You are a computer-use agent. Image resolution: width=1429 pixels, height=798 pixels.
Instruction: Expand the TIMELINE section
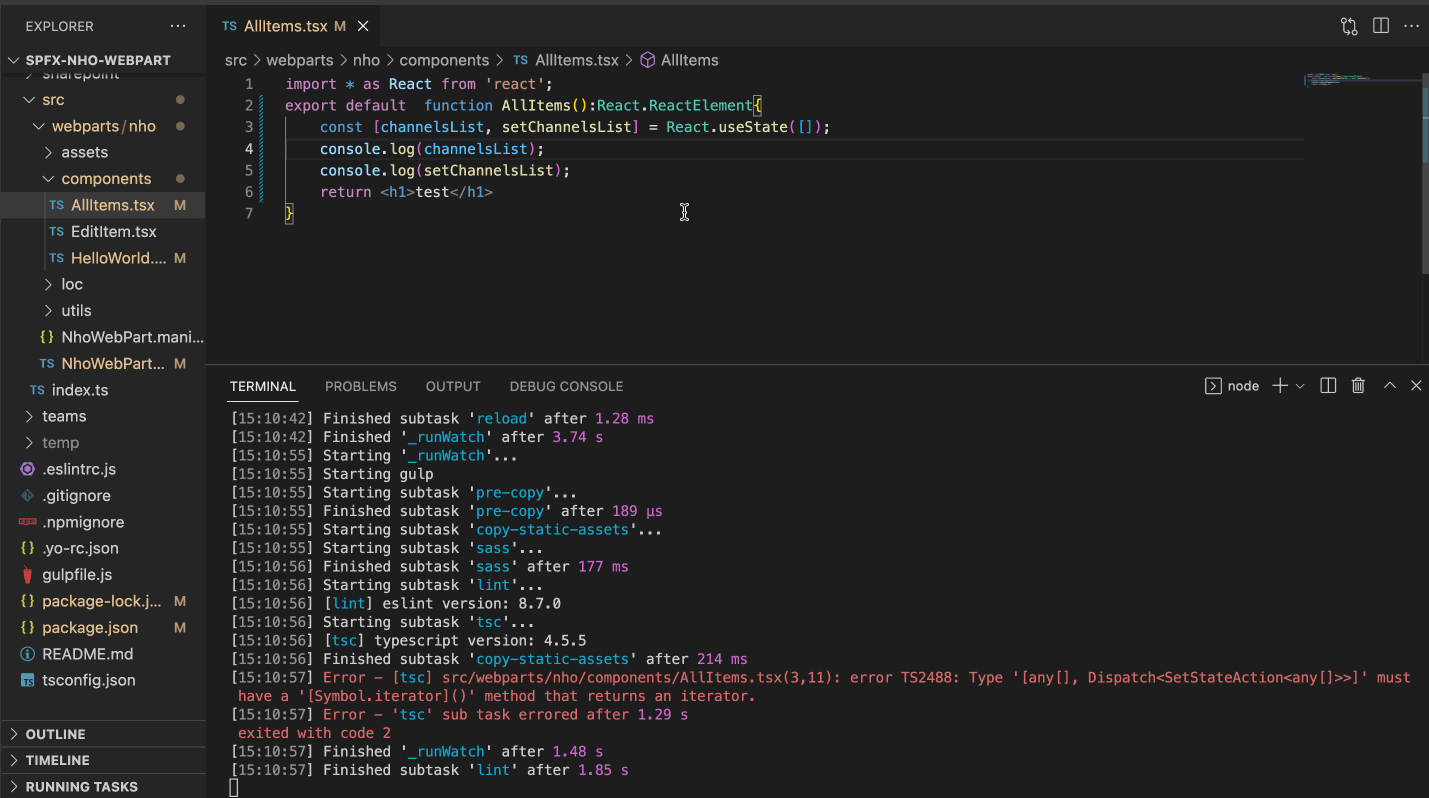[57, 760]
